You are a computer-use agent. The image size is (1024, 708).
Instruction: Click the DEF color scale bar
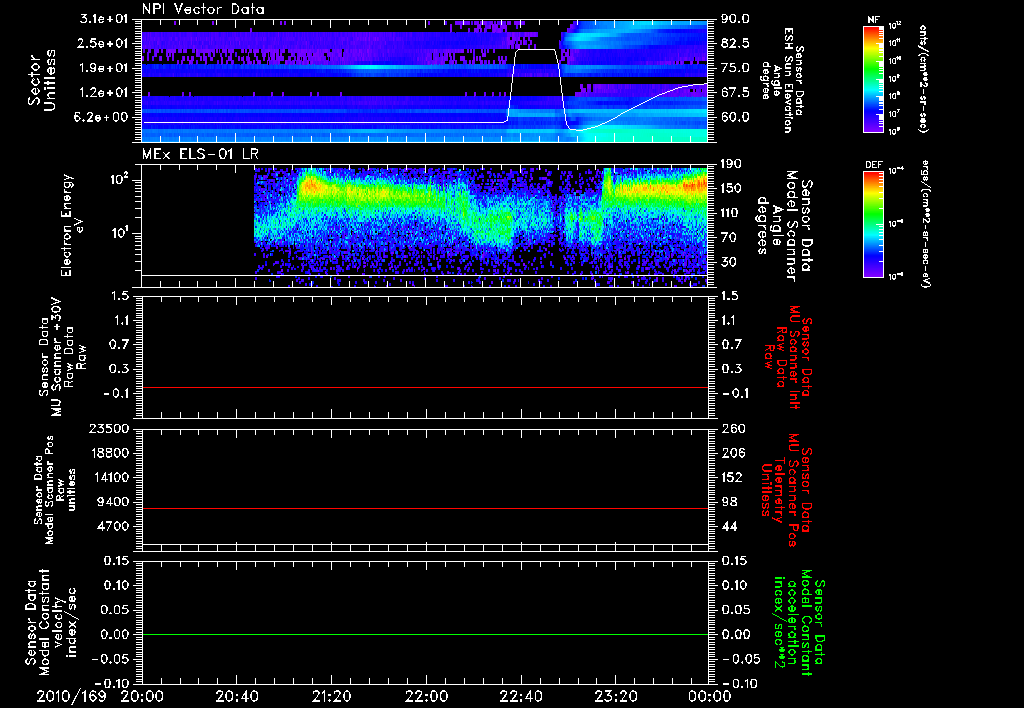874,224
